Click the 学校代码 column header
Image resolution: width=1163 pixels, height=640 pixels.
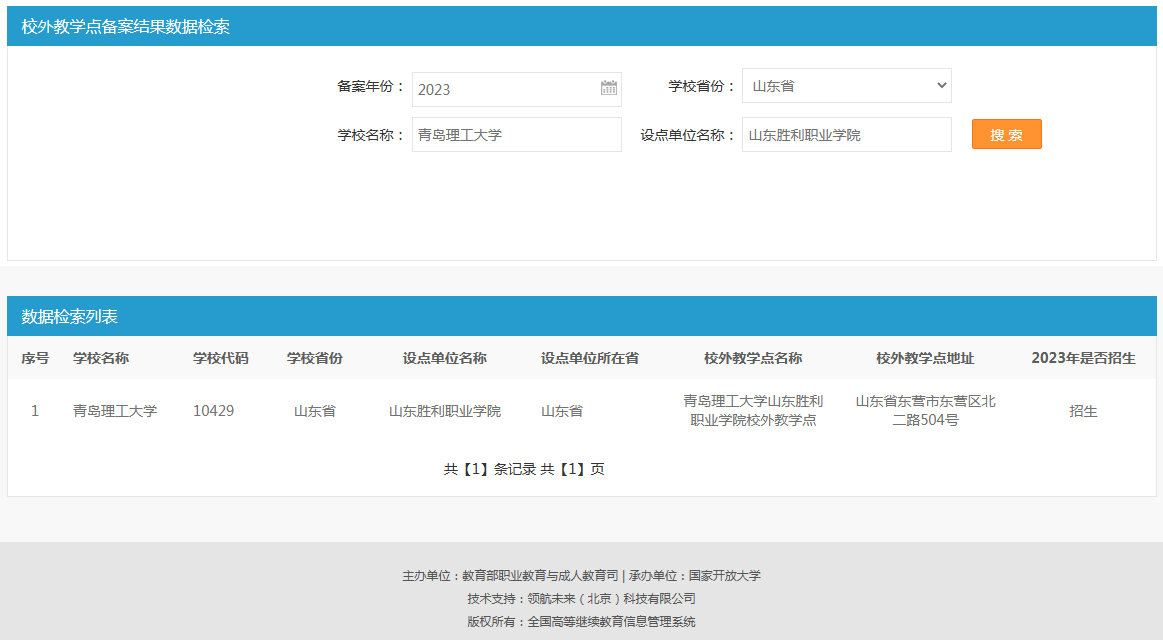click(220, 358)
